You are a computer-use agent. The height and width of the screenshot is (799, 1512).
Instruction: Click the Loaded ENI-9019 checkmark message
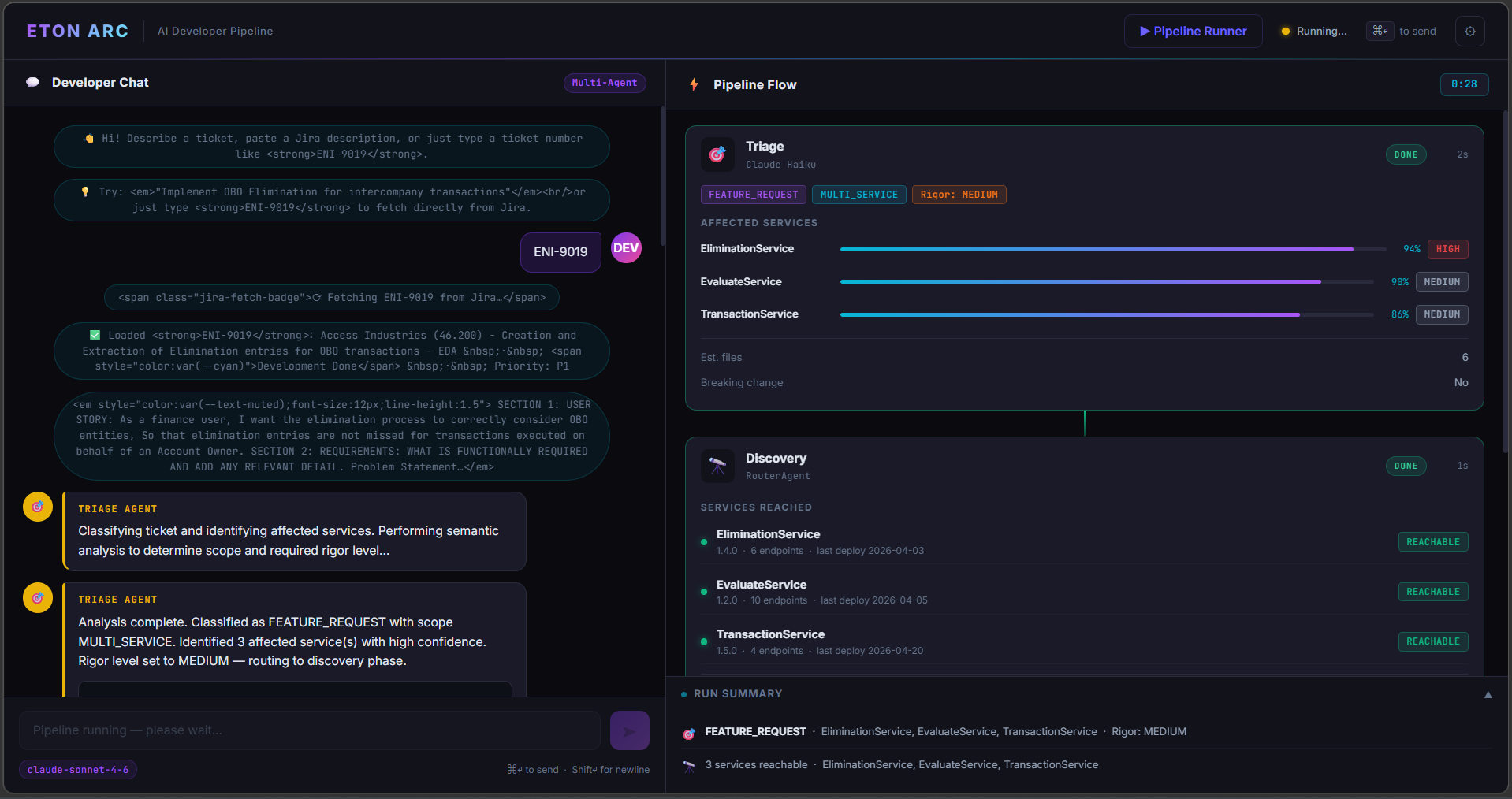click(x=332, y=351)
